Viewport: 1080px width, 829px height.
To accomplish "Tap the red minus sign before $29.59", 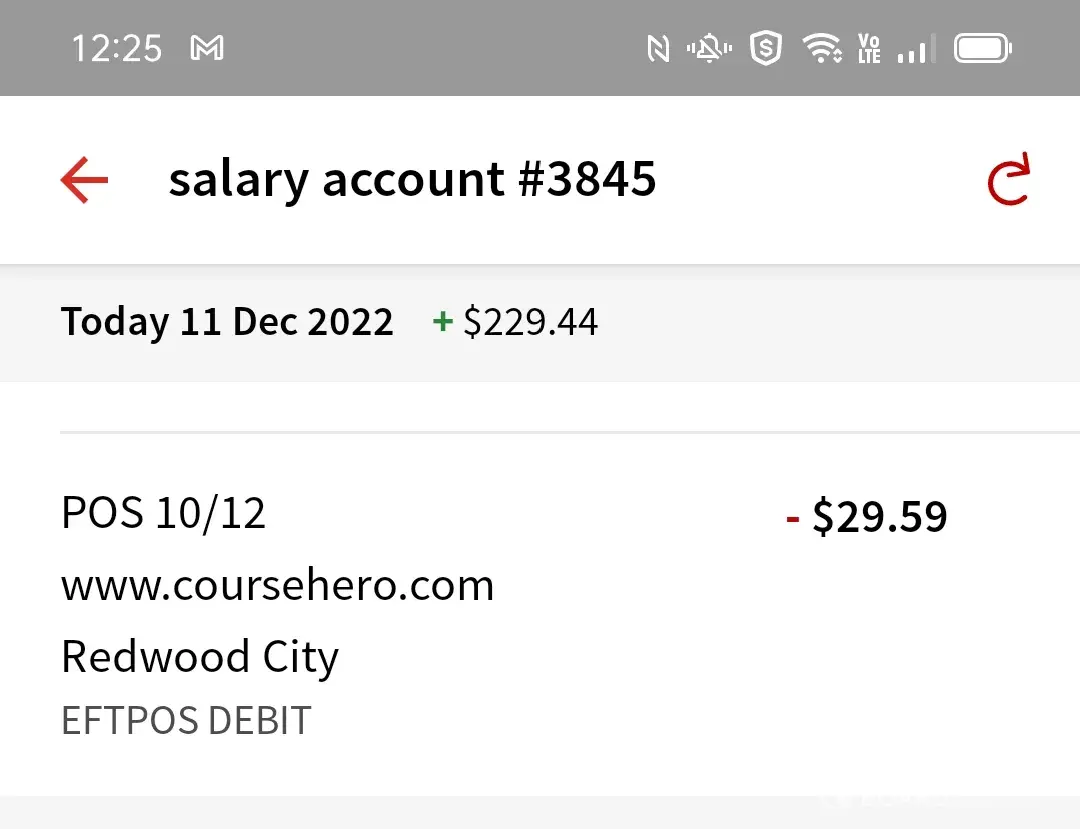I will 793,518.
